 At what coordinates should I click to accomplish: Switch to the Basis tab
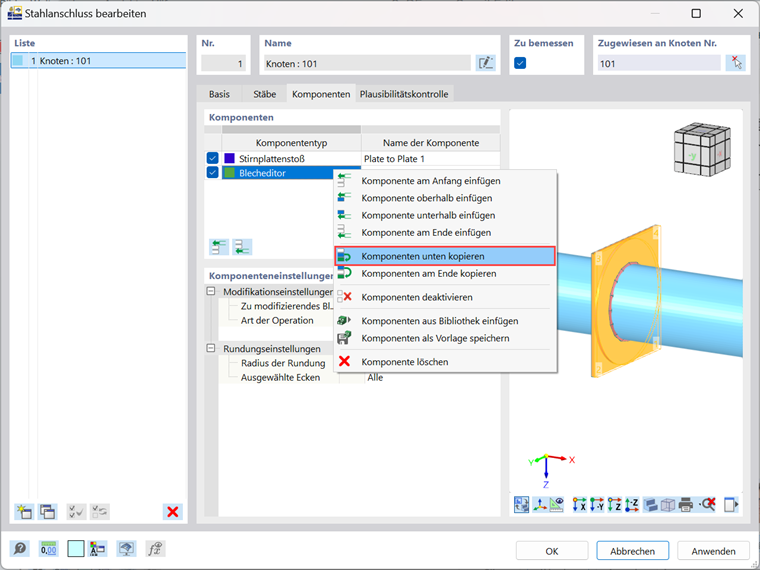click(219, 94)
